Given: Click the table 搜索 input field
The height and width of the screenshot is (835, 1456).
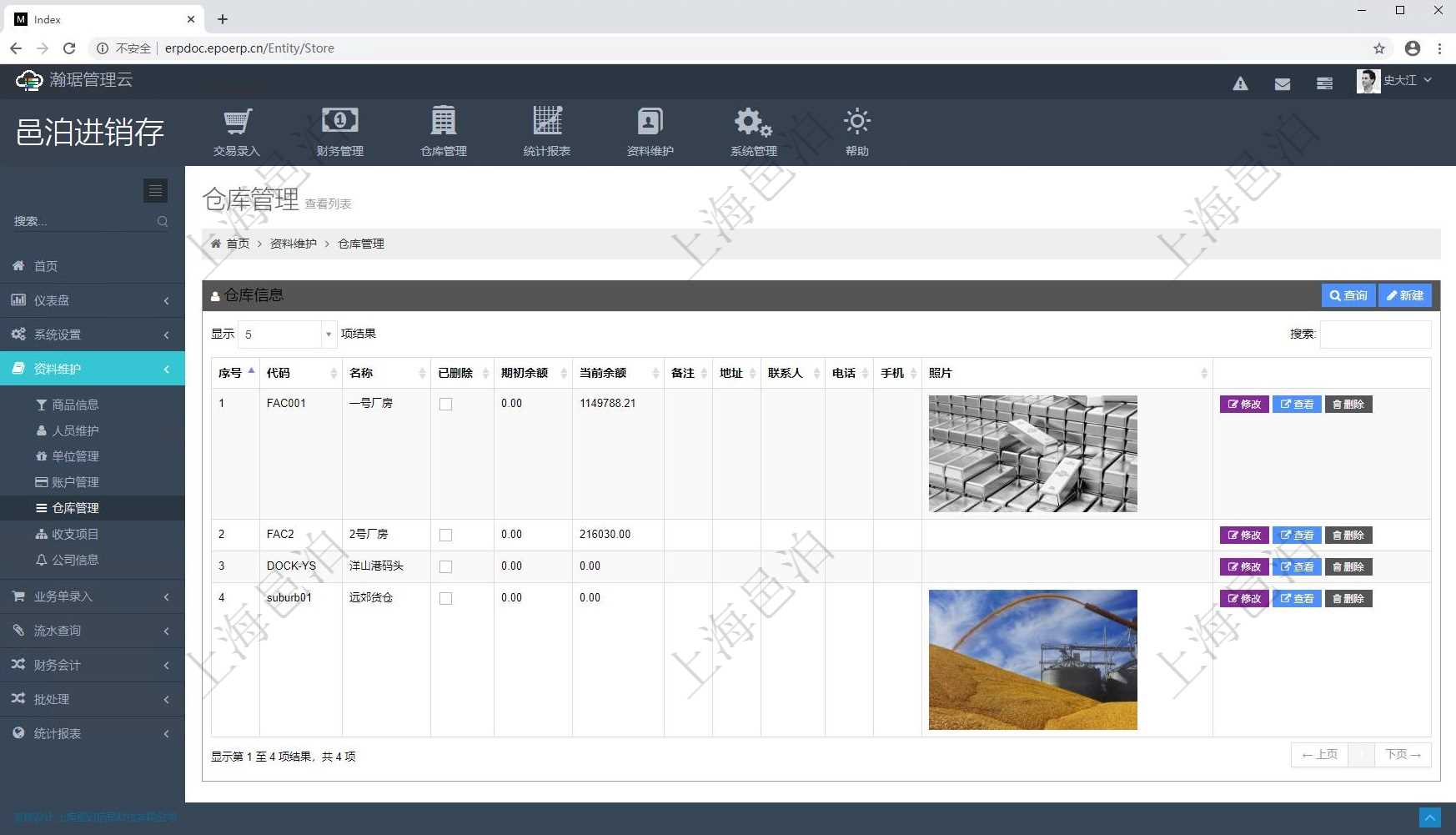Looking at the screenshot, I should tap(1375, 335).
